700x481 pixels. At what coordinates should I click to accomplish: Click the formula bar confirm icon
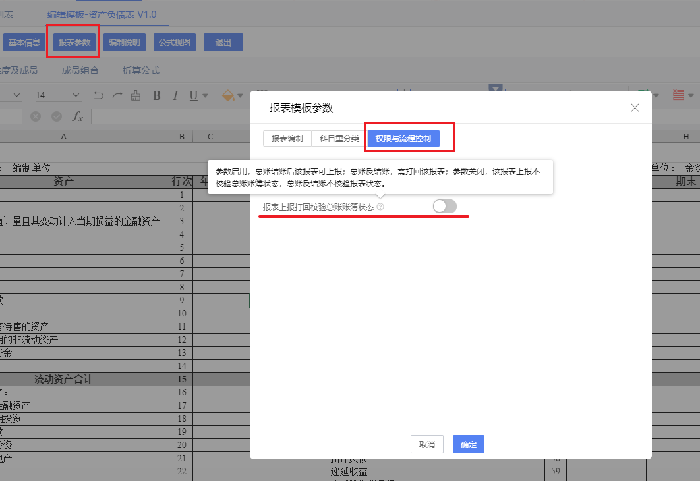click(x=56, y=116)
